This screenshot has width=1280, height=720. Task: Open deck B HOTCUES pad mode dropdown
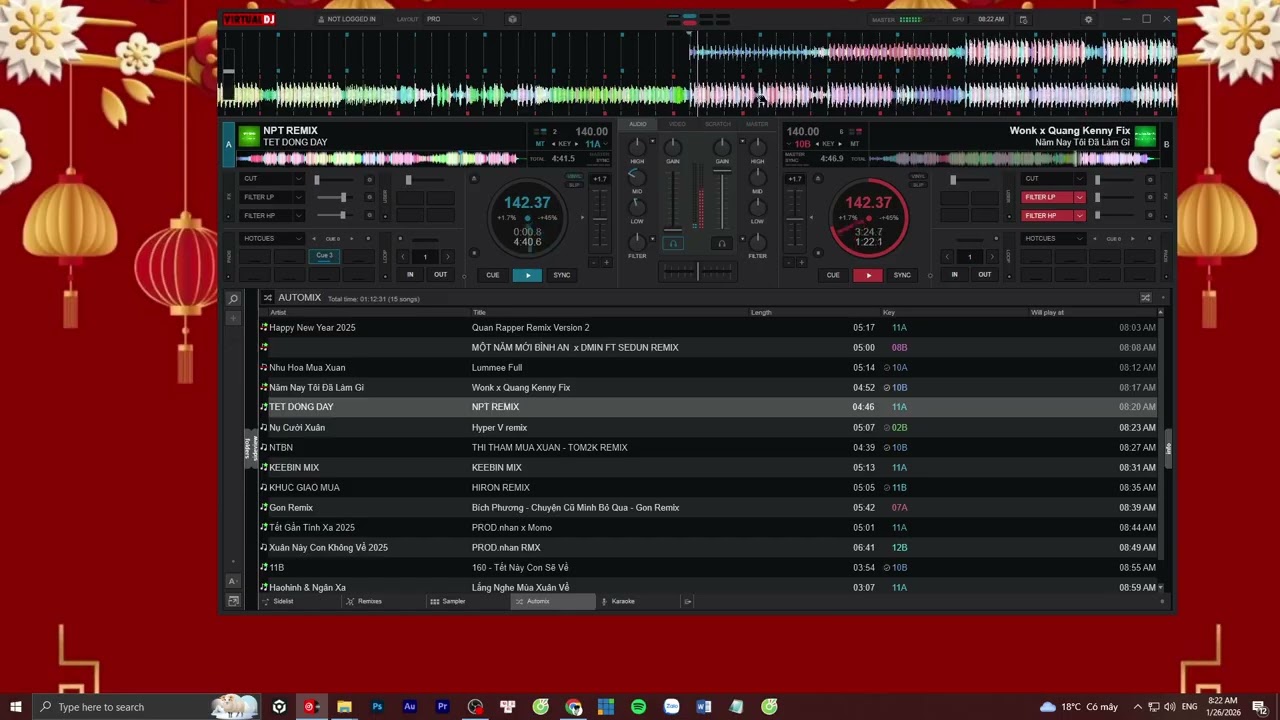click(x=1053, y=239)
